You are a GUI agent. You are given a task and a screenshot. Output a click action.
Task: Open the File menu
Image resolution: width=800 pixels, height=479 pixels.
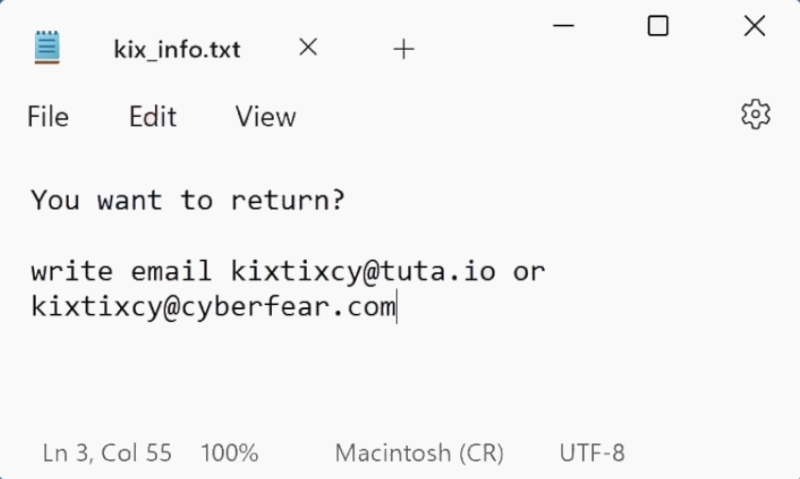[x=48, y=117]
